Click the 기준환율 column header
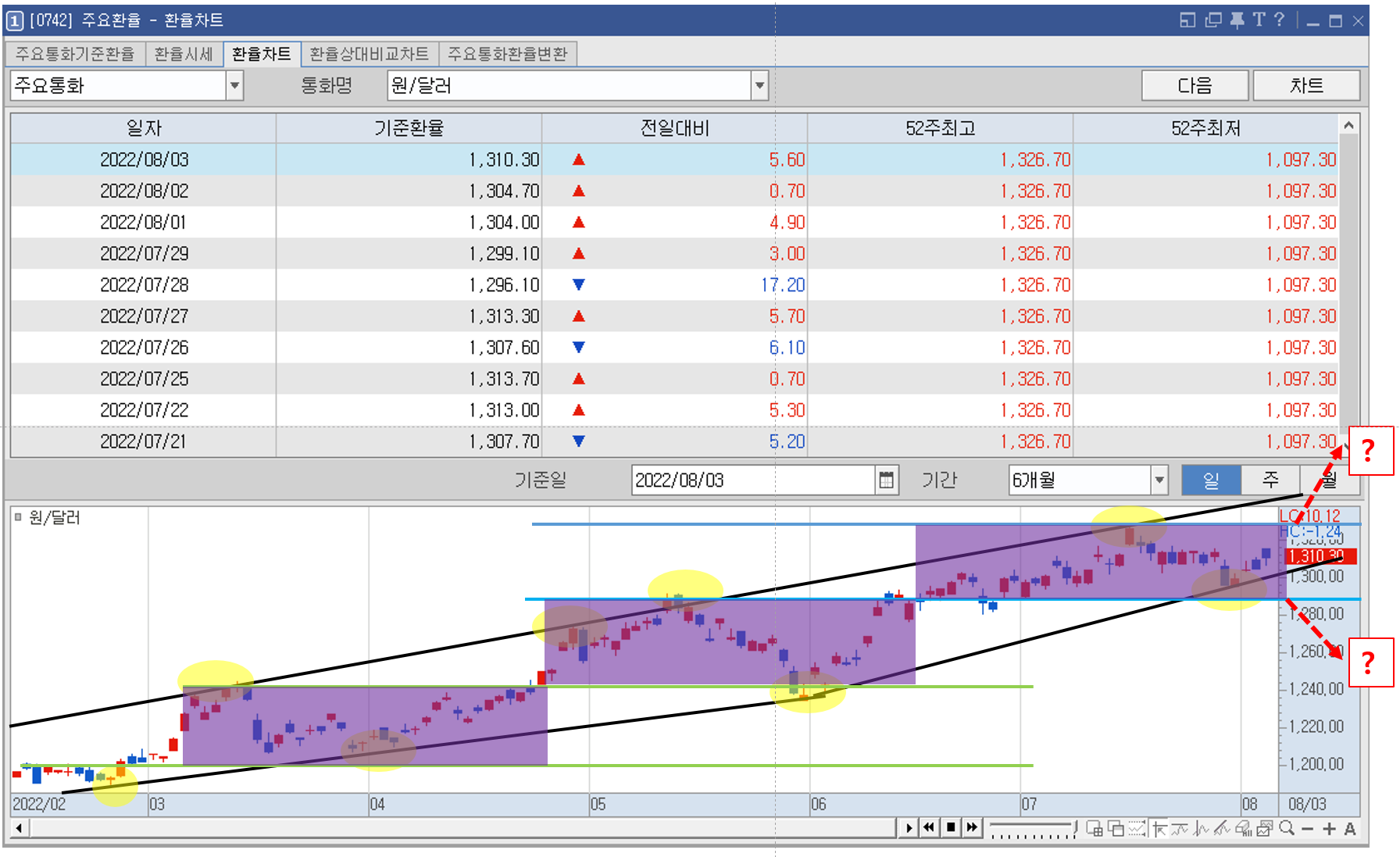The height and width of the screenshot is (857, 1400). click(x=409, y=128)
